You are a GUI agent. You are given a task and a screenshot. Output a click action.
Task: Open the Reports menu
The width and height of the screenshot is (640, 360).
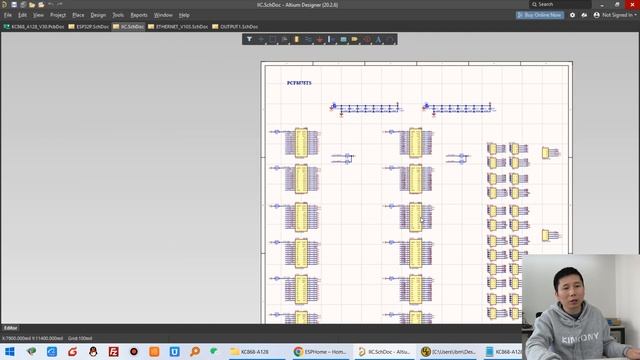139,15
